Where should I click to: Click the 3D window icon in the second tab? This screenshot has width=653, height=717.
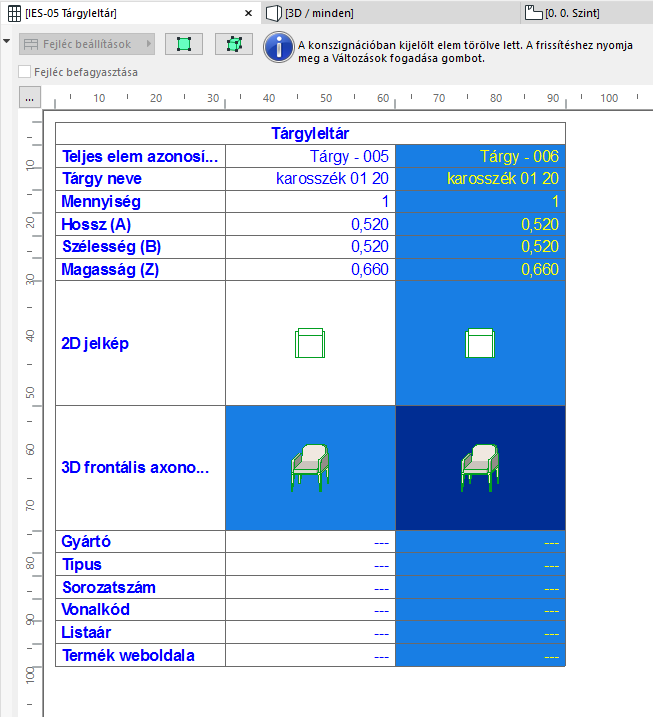[x=273, y=13]
